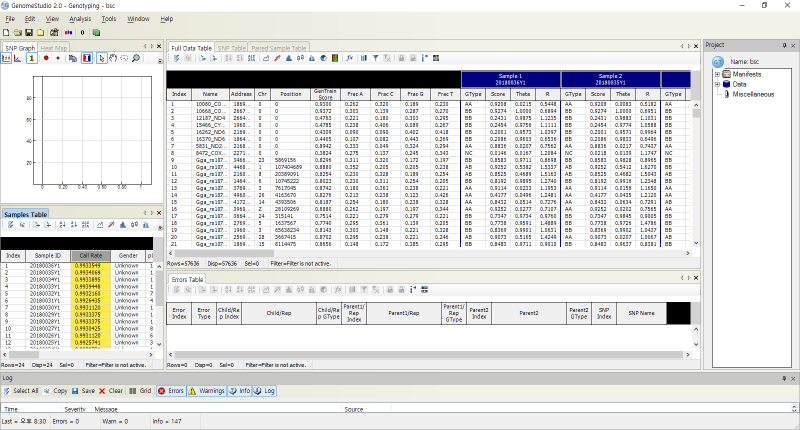
Task: Toggle Warnings filter in Log panel
Action: pyautogui.click(x=207, y=391)
